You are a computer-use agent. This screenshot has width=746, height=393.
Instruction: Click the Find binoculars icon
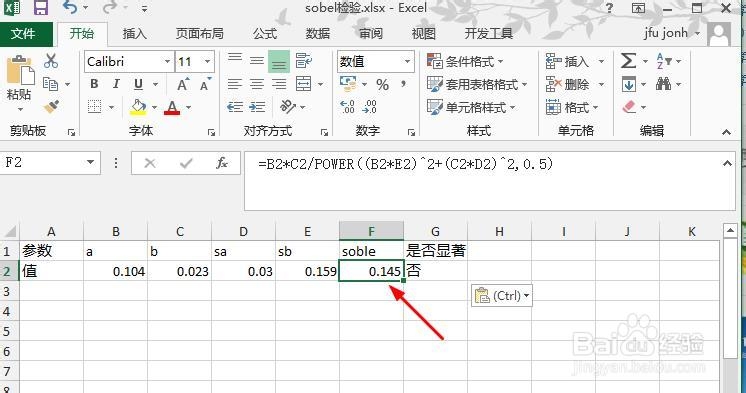coord(663,84)
